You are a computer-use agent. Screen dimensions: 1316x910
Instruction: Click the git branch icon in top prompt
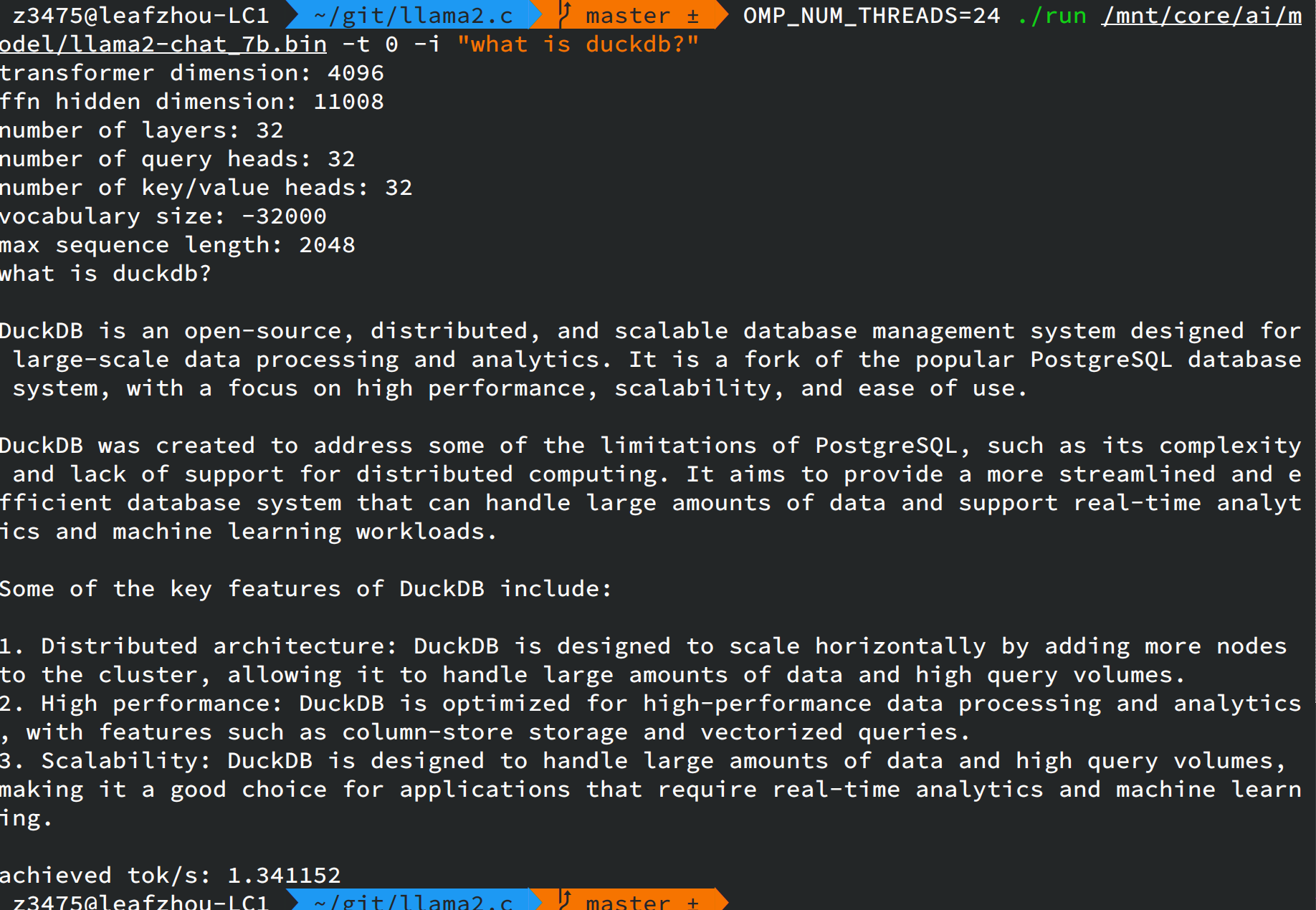coord(565,14)
